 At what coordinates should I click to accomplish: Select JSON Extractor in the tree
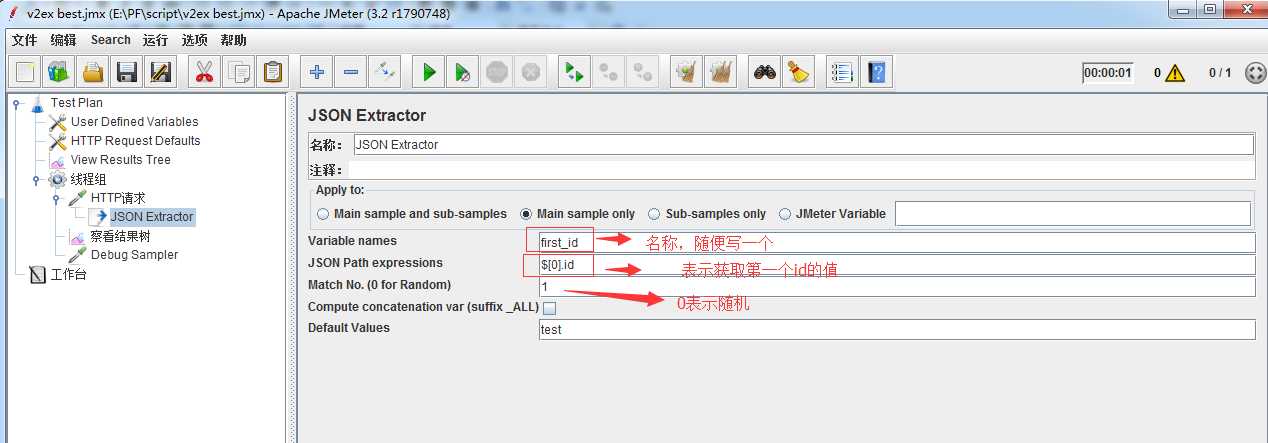pos(152,216)
